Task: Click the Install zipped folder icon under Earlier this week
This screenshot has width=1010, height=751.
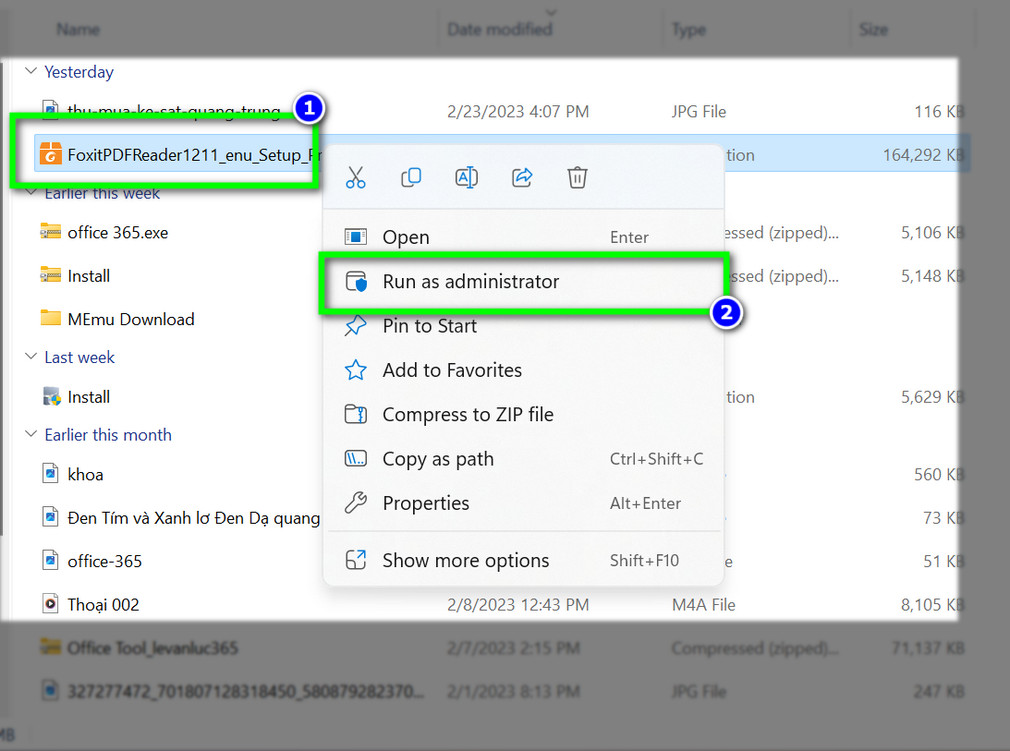Action: [x=51, y=275]
